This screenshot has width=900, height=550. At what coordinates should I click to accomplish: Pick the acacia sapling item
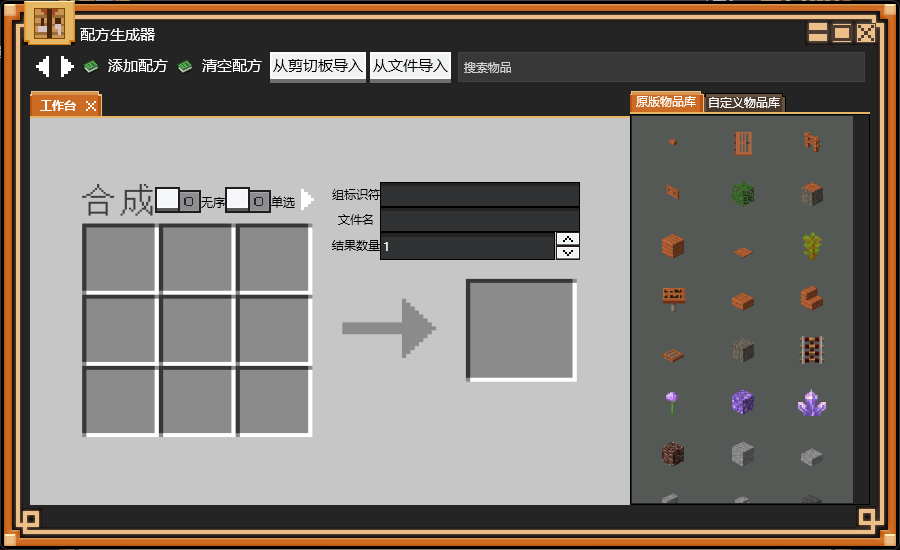pos(812,246)
